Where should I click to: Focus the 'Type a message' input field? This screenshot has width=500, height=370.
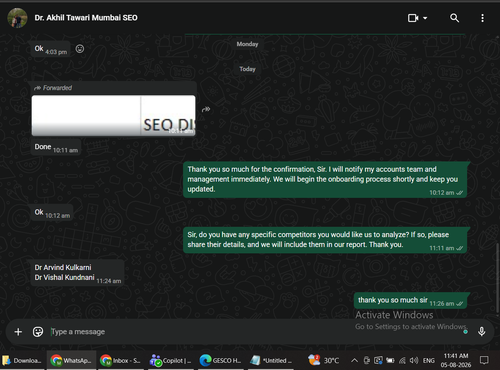click(253, 332)
